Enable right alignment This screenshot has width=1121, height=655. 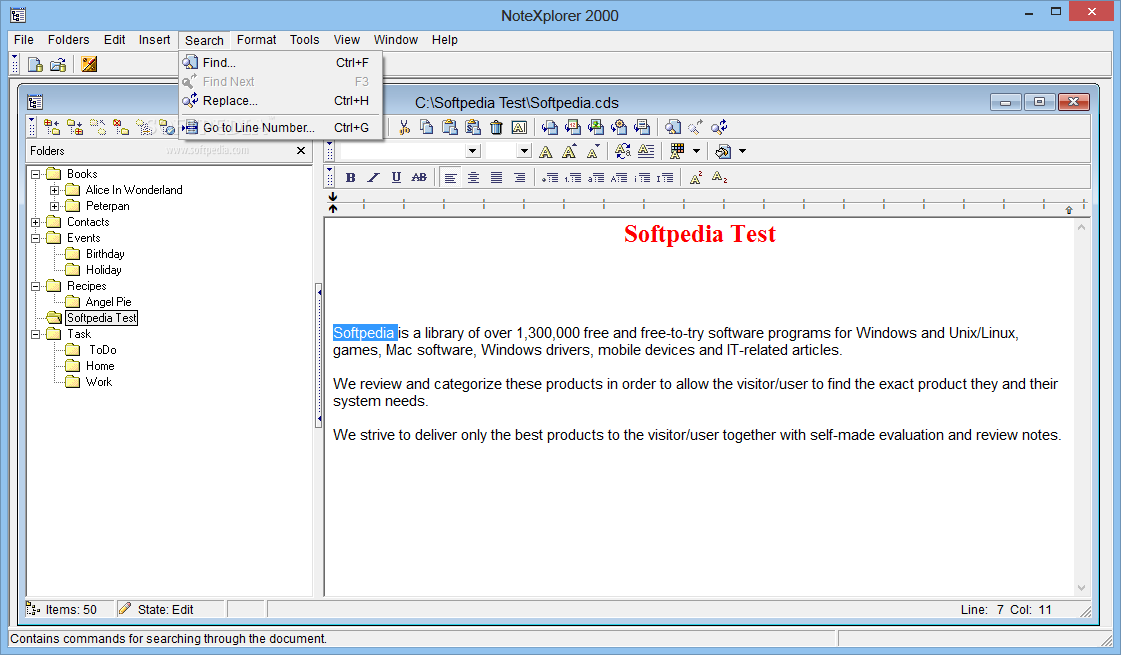519,177
